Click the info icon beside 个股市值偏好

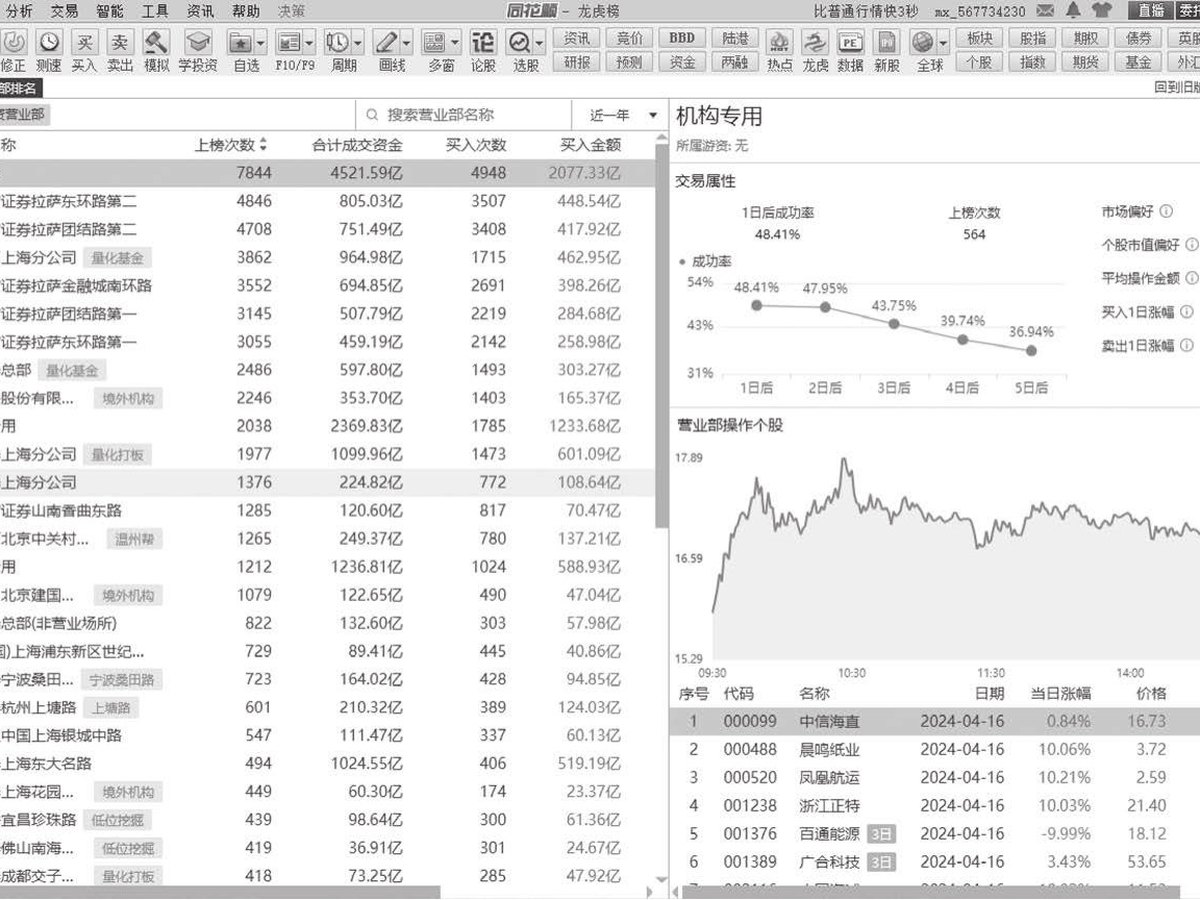(1191, 245)
